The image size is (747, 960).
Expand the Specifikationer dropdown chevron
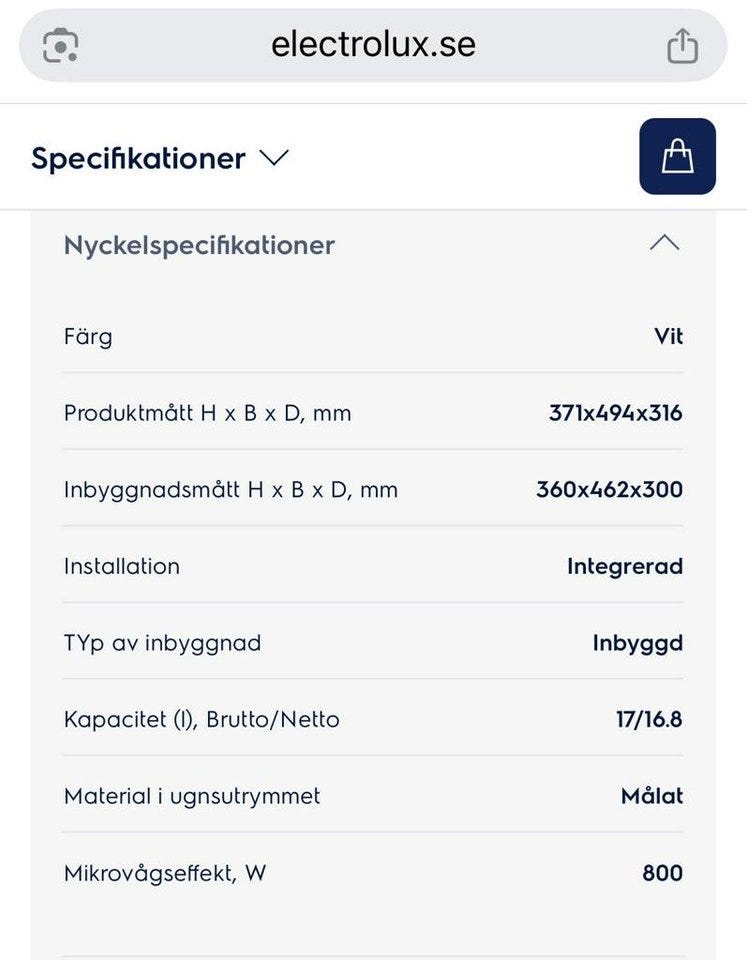point(273,158)
